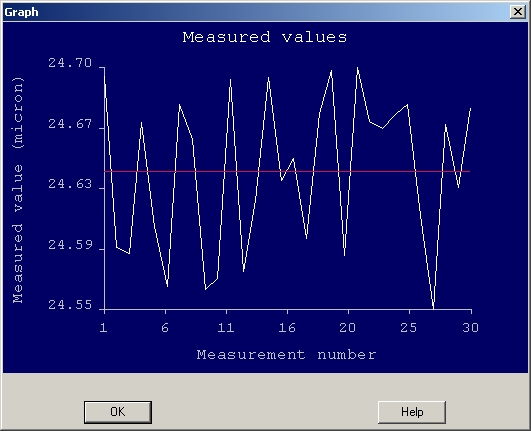Image resolution: width=531 pixels, height=431 pixels.
Task: Click the x-axis label 11
Action: click(x=226, y=327)
